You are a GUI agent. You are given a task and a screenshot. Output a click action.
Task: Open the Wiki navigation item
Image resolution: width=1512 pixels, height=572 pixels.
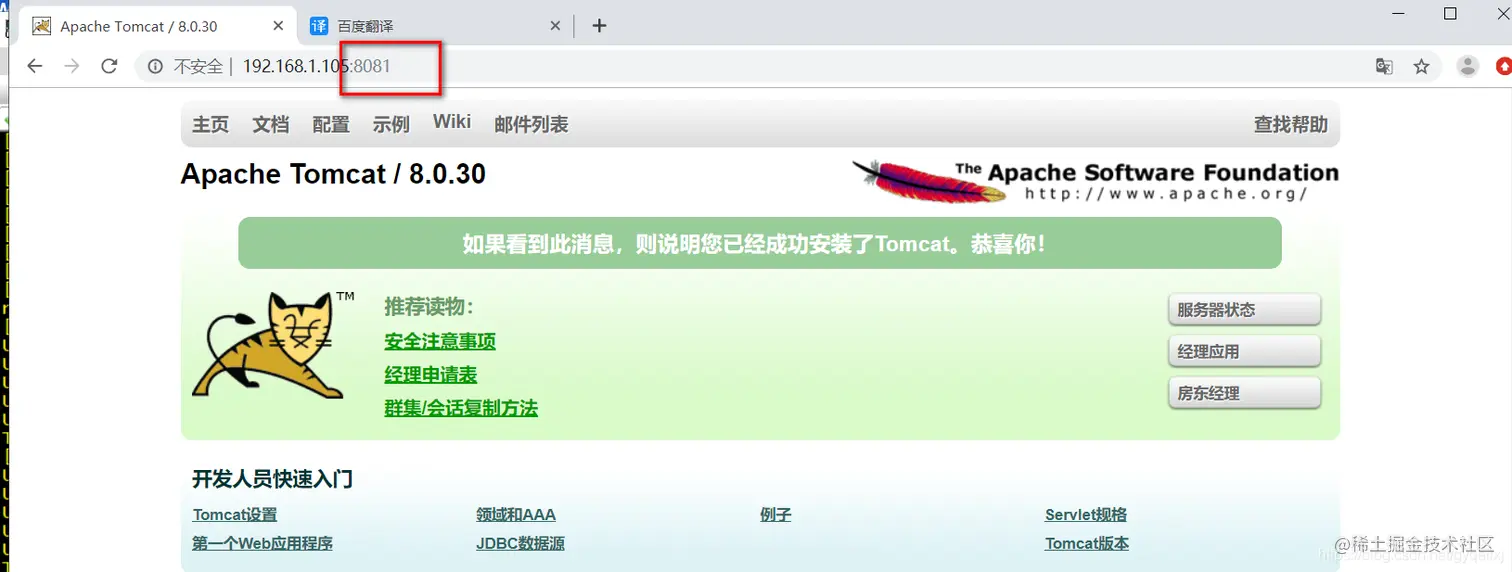(452, 122)
